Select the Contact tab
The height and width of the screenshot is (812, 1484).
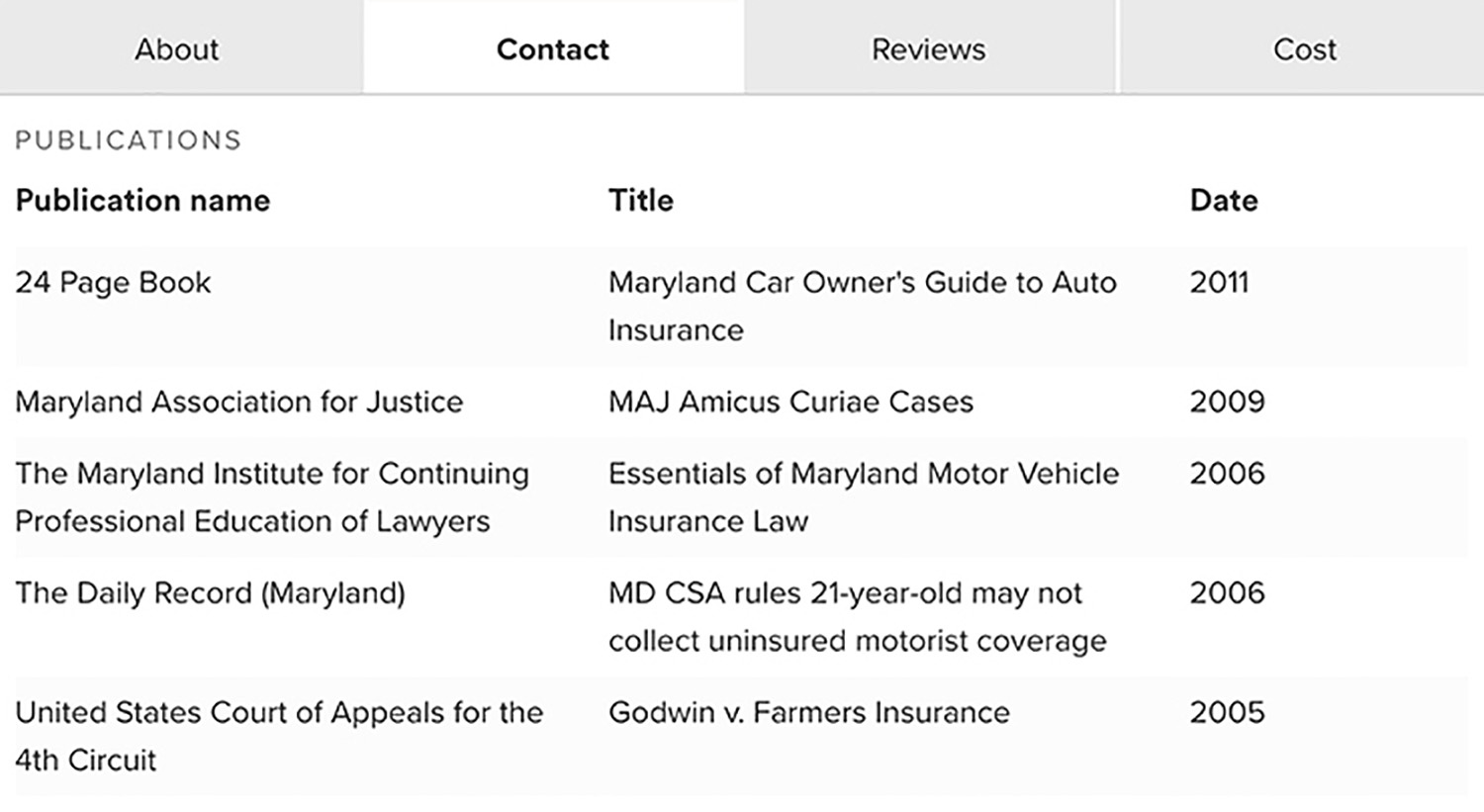click(x=552, y=49)
